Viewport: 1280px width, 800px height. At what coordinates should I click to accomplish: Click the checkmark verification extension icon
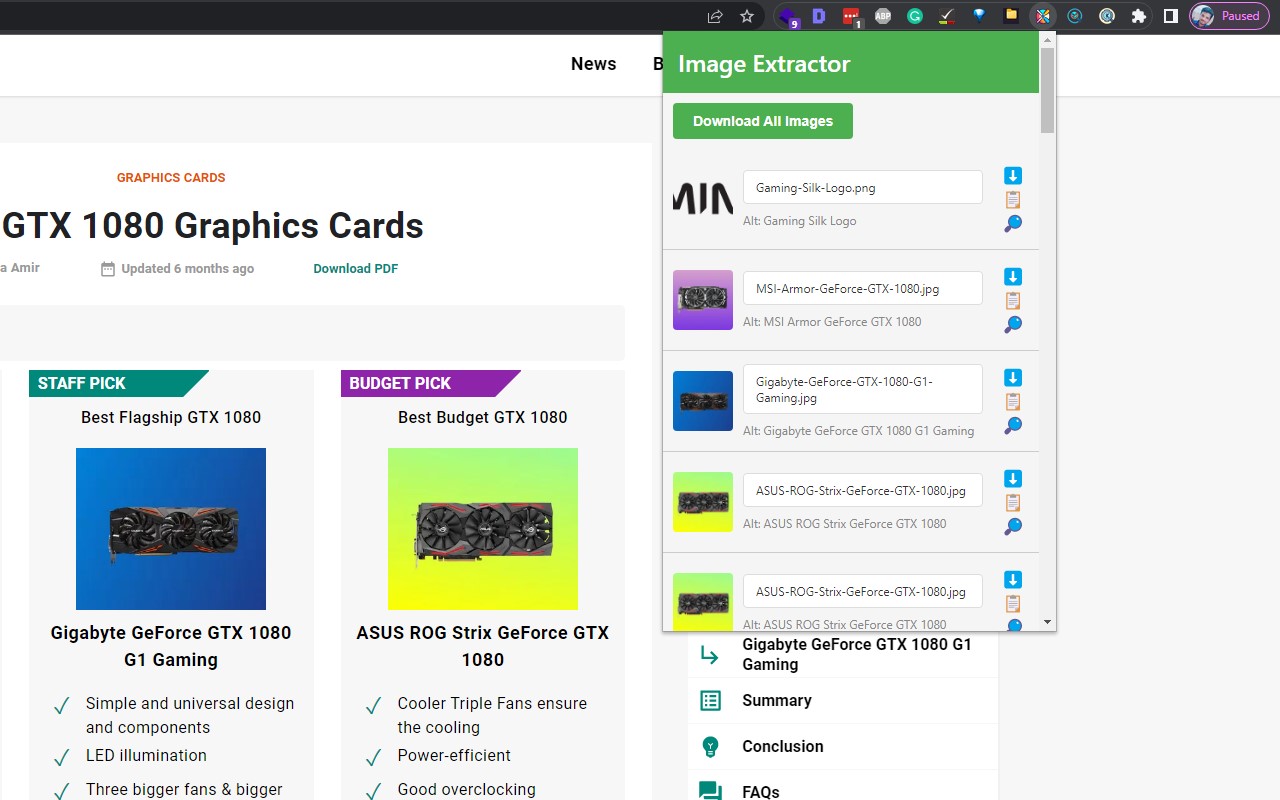(947, 16)
